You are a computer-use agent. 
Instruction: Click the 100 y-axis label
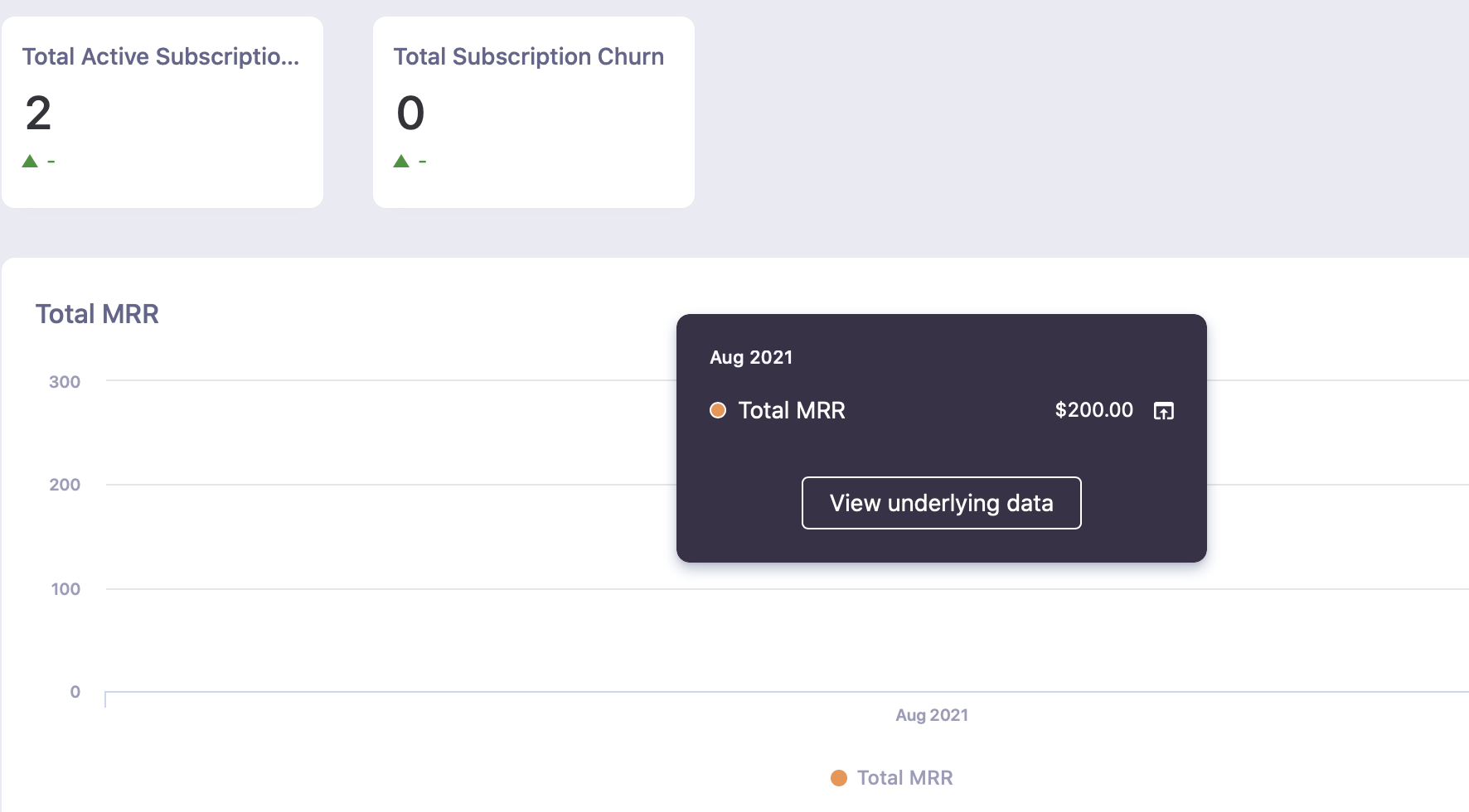pos(65,589)
